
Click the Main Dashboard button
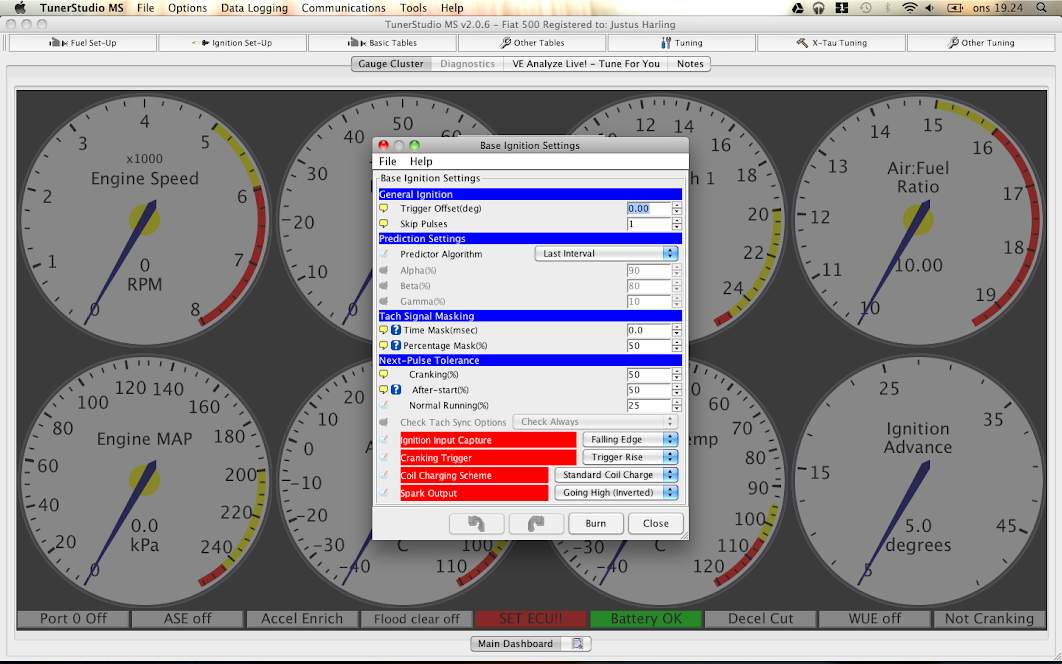[x=515, y=644]
